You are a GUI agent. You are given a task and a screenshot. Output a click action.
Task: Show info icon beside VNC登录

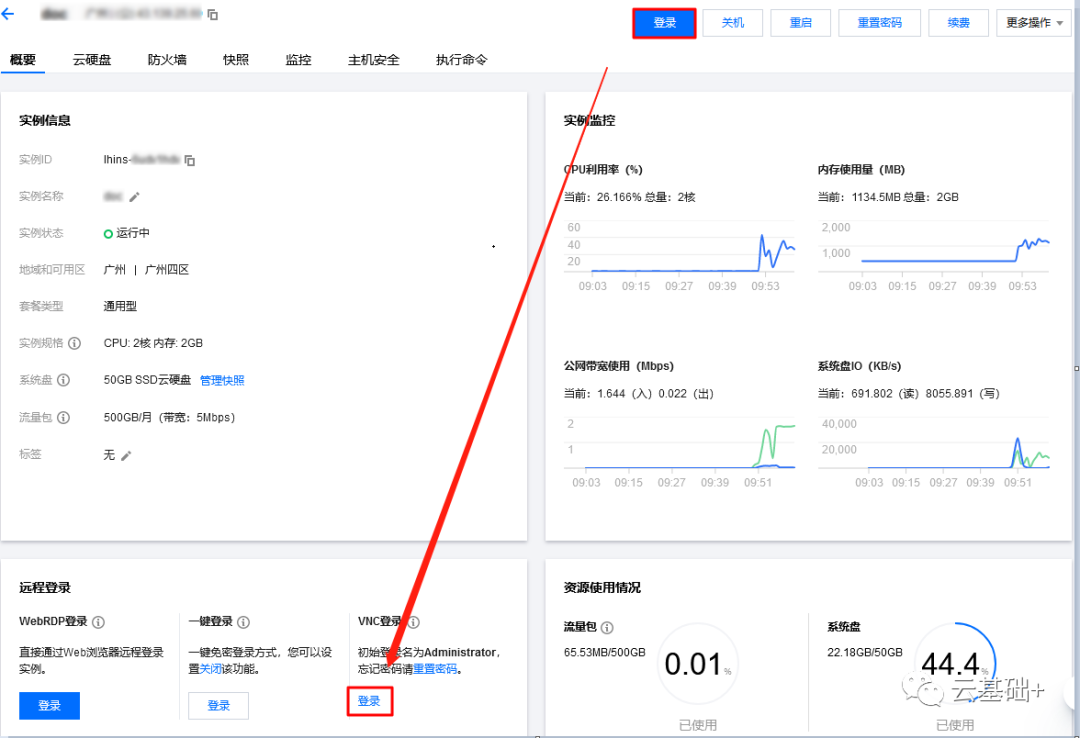[x=413, y=622]
